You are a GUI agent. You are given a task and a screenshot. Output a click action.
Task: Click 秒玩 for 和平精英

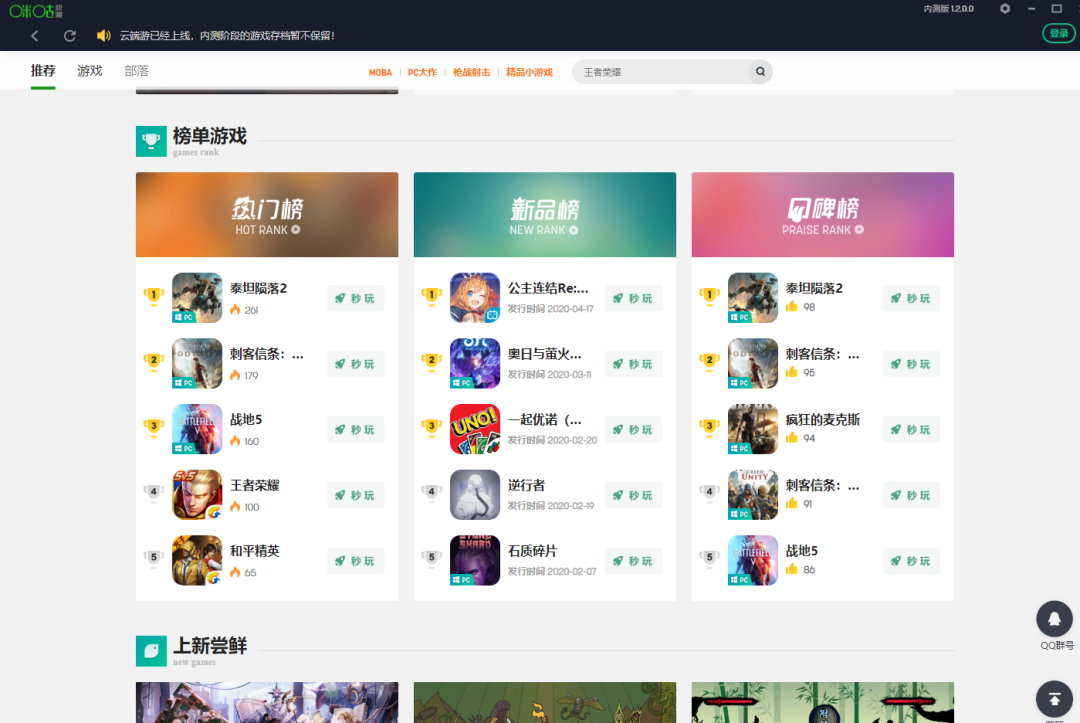355,561
